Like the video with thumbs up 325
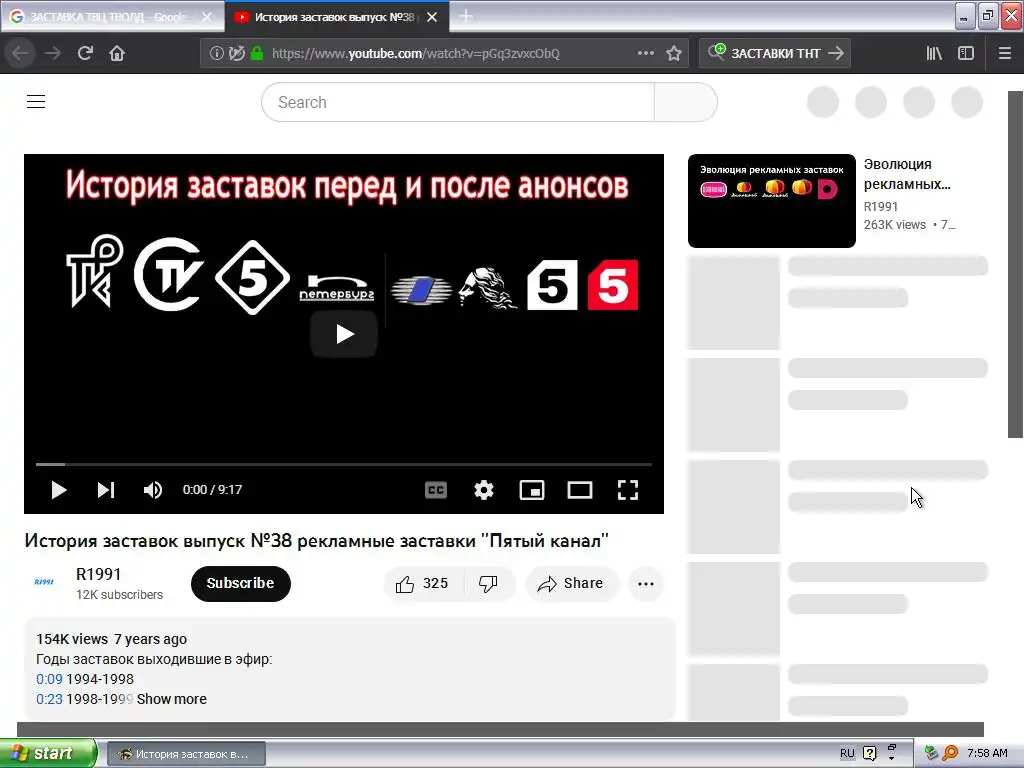1024x768 pixels. (x=423, y=584)
